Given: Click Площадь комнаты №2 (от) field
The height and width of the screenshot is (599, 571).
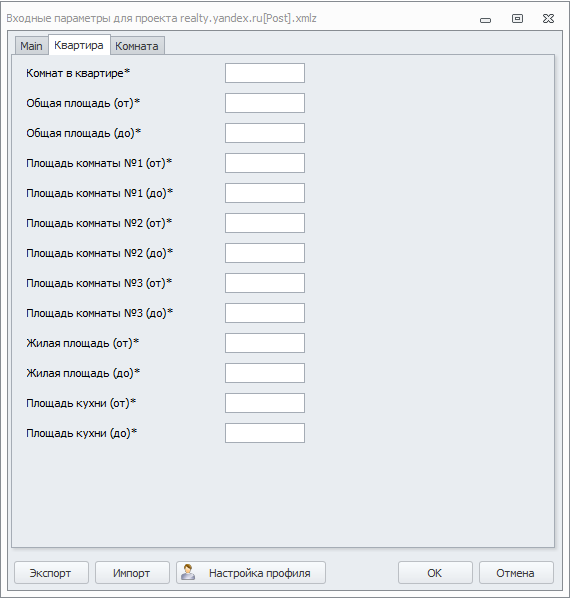Looking at the screenshot, I should (x=265, y=223).
